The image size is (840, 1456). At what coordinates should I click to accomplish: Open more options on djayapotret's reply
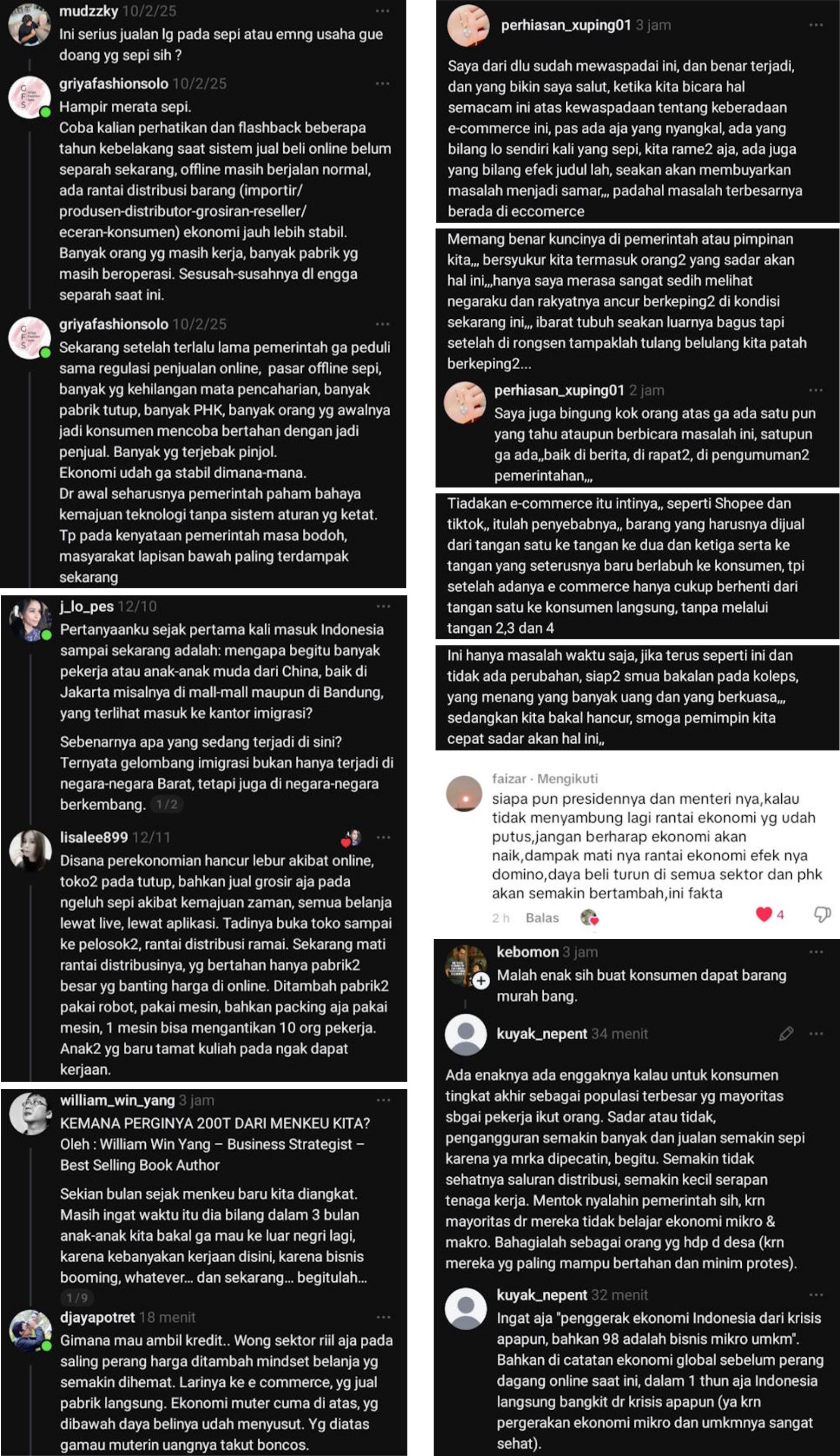coord(383,1317)
